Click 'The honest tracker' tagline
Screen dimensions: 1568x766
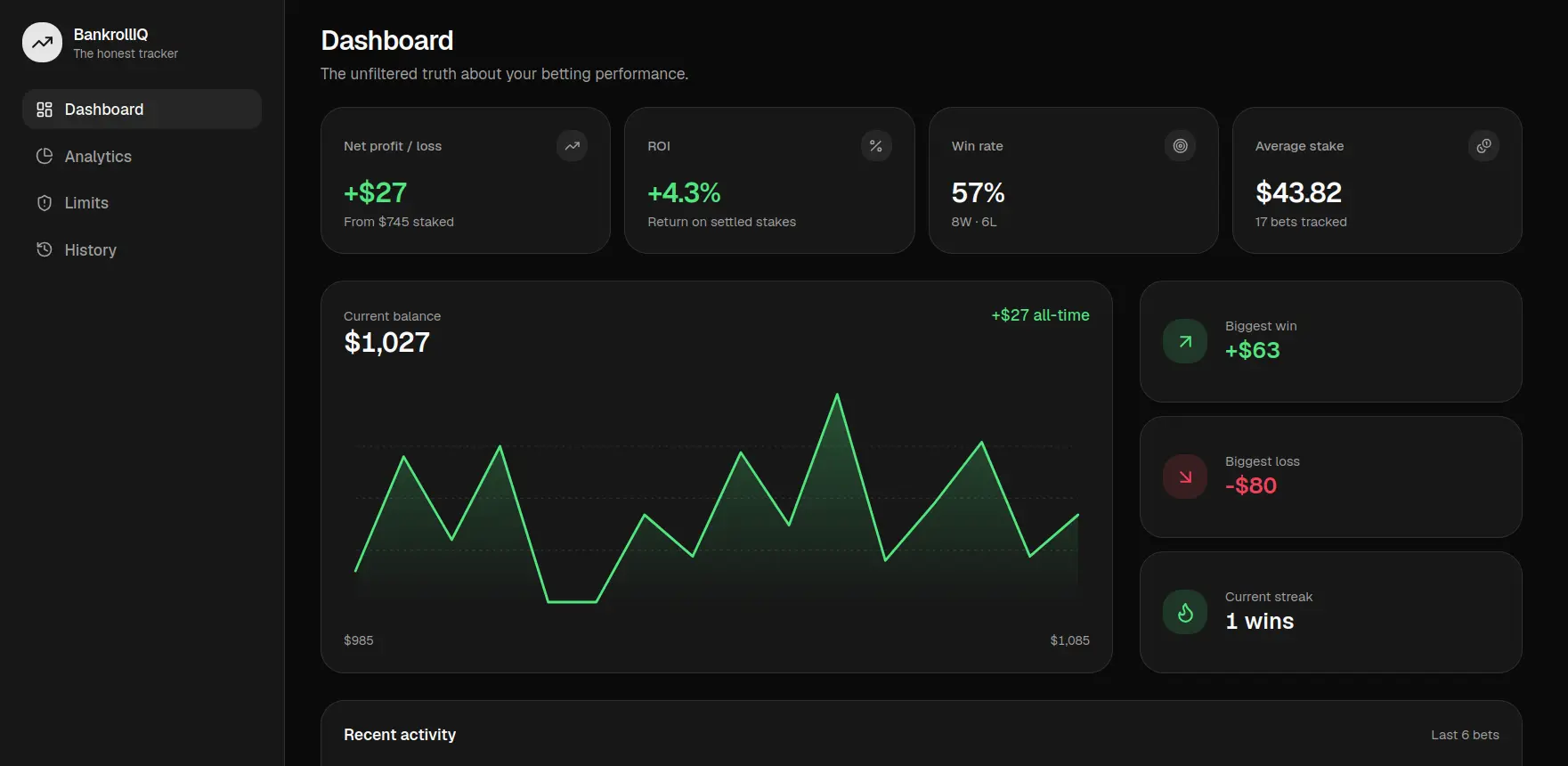tap(126, 53)
